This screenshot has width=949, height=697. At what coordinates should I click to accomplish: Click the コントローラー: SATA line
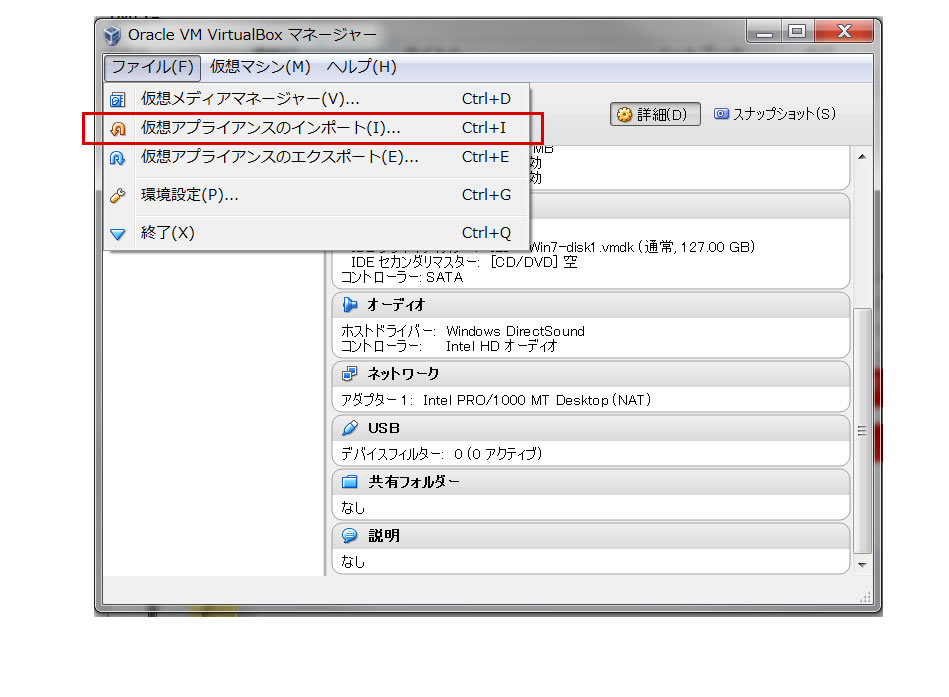402,278
